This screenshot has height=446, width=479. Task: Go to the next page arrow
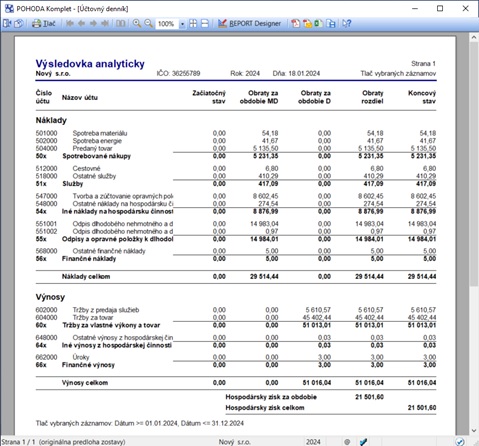click(x=93, y=23)
